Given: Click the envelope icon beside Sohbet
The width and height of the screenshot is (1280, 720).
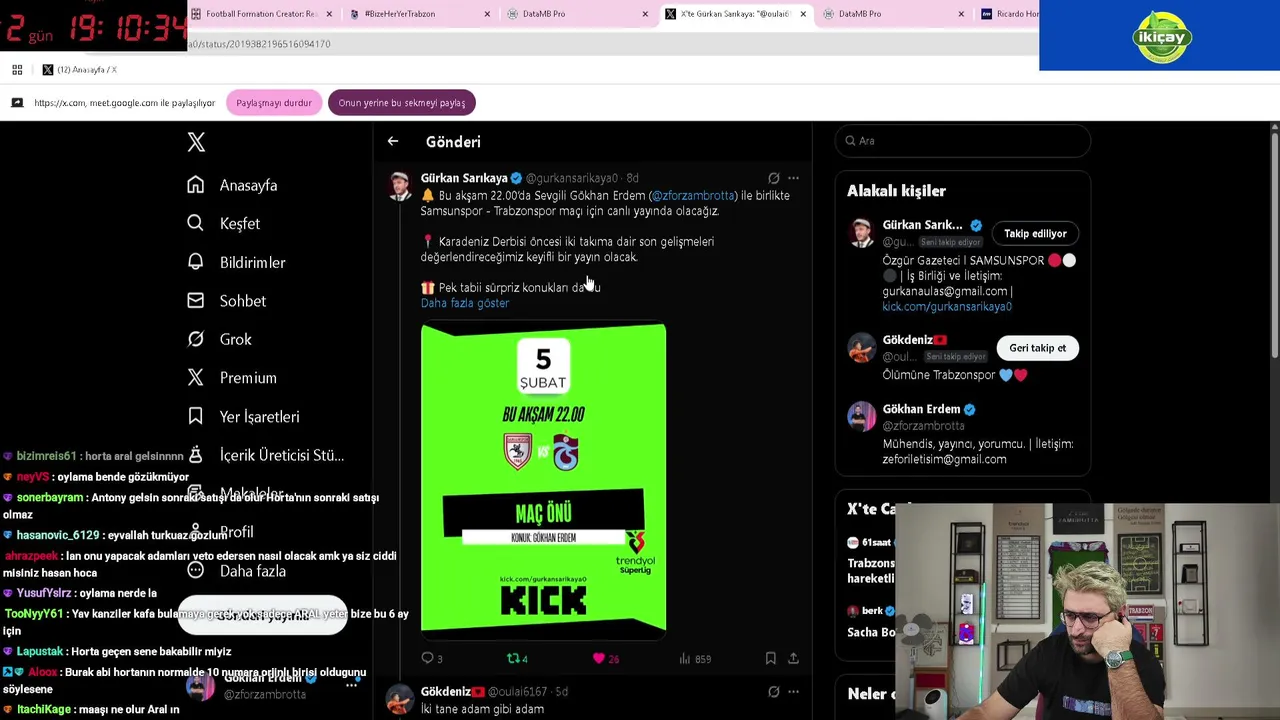Looking at the screenshot, I should 196,300.
